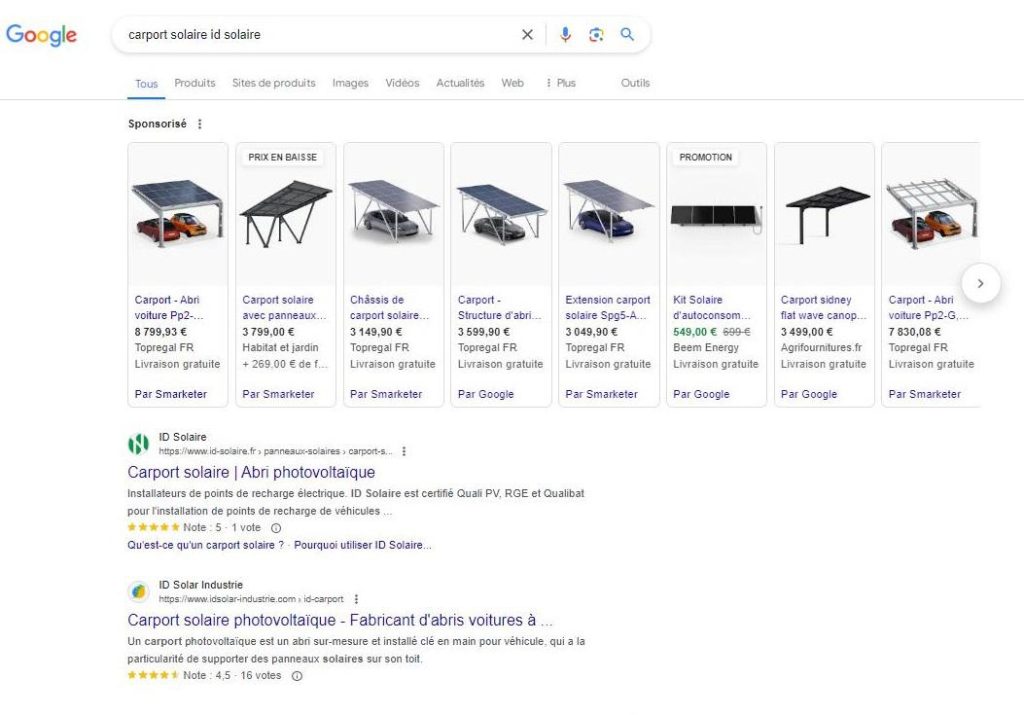Click 'Carport sidney flat wave canop...' title
The height and width of the screenshot is (715, 1024).
pos(824,308)
